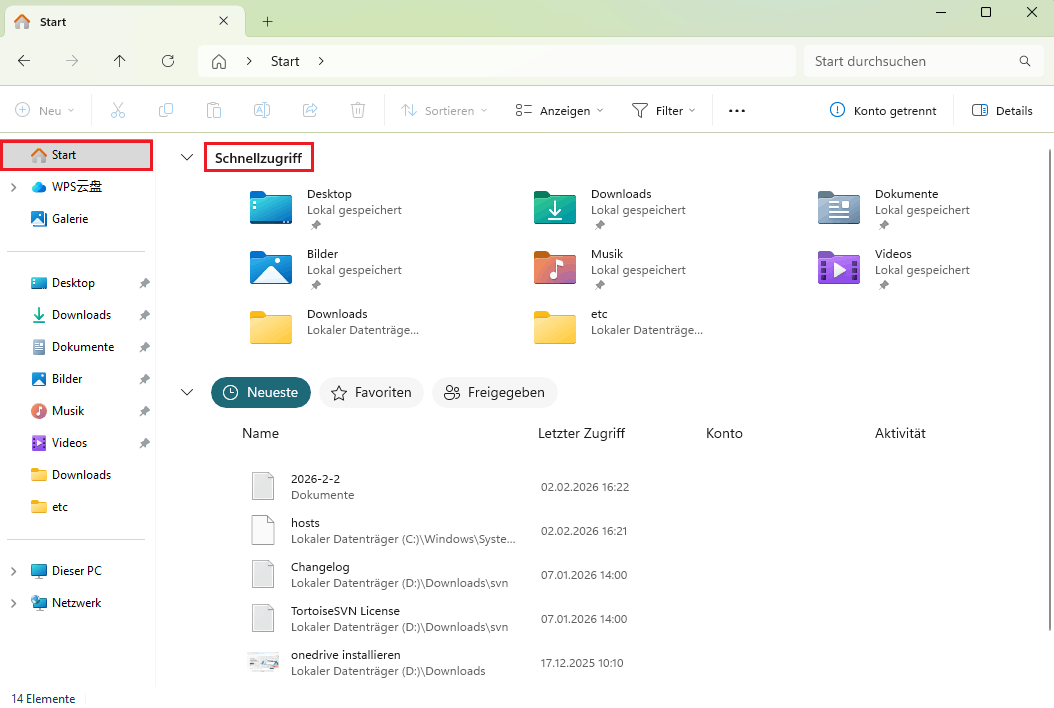Select the Neueste filter pill
1054x708 pixels.
[x=261, y=393]
